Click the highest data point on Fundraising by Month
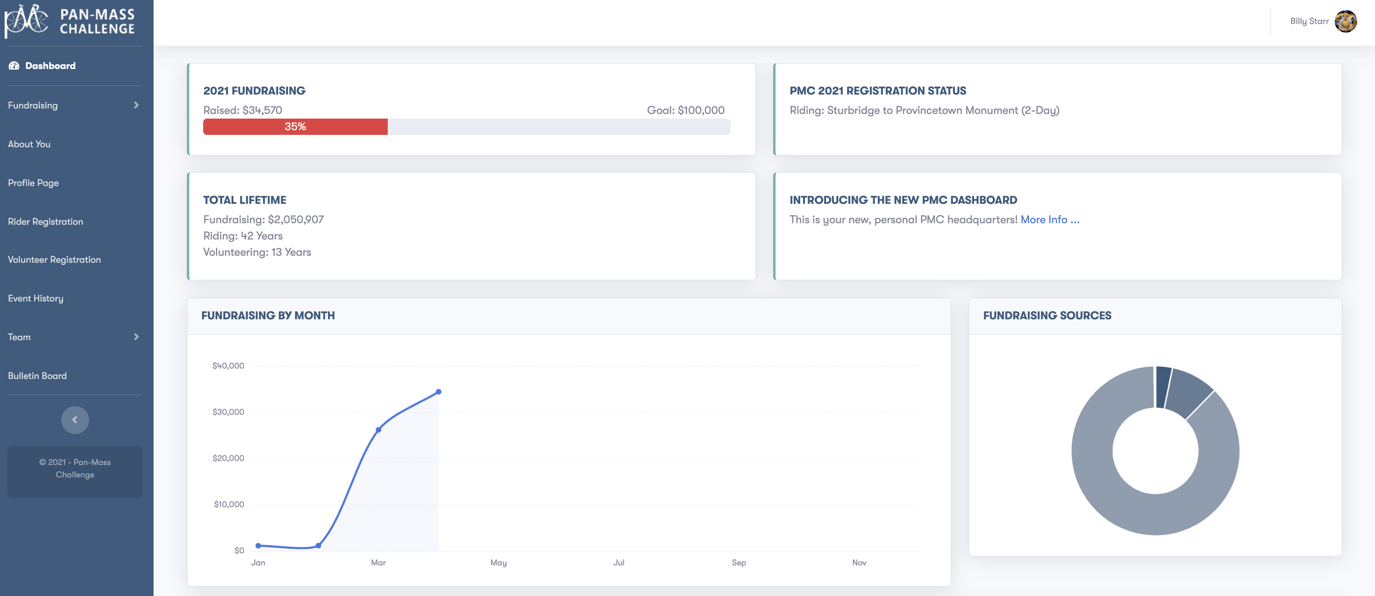The image size is (1375, 596). tap(438, 392)
